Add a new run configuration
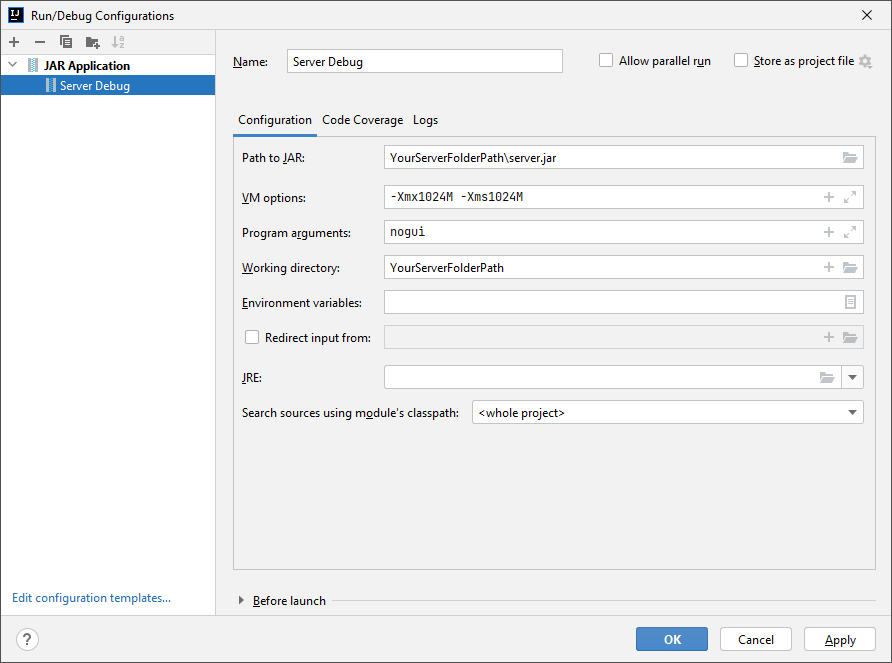The image size is (892, 663). pyautogui.click(x=14, y=42)
